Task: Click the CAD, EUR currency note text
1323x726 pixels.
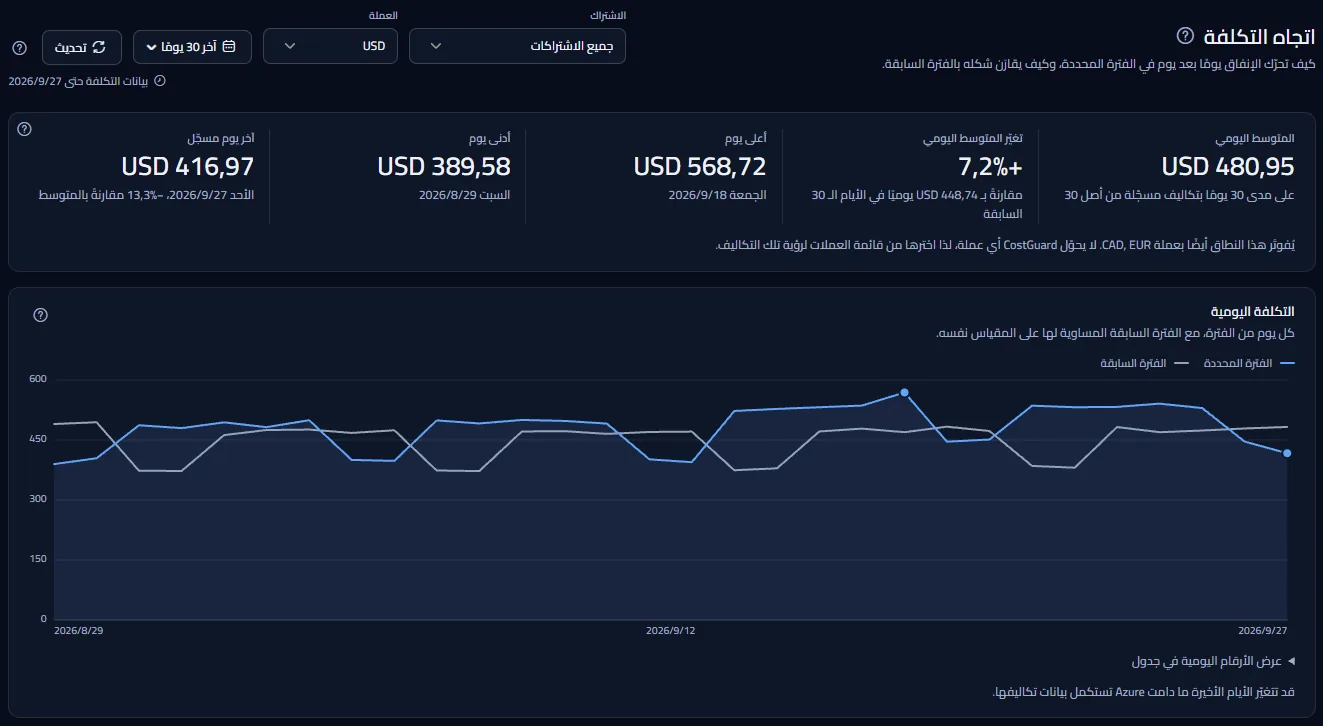Action: [1006, 245]
